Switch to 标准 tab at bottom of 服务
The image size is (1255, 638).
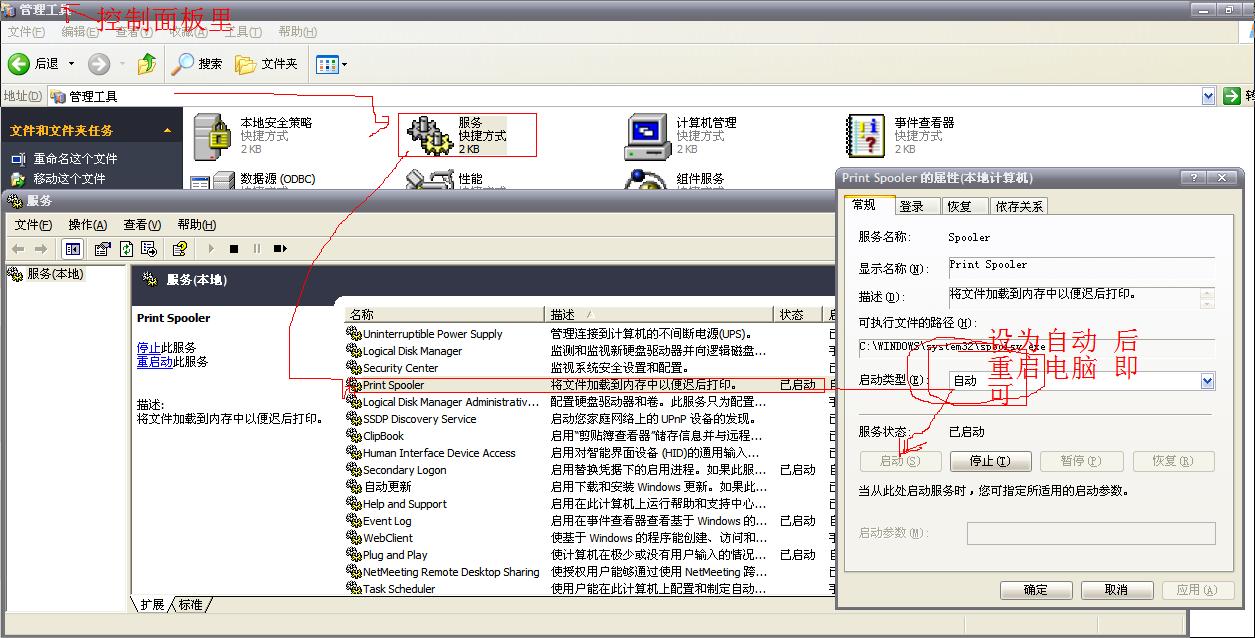[x=190, y=605]
